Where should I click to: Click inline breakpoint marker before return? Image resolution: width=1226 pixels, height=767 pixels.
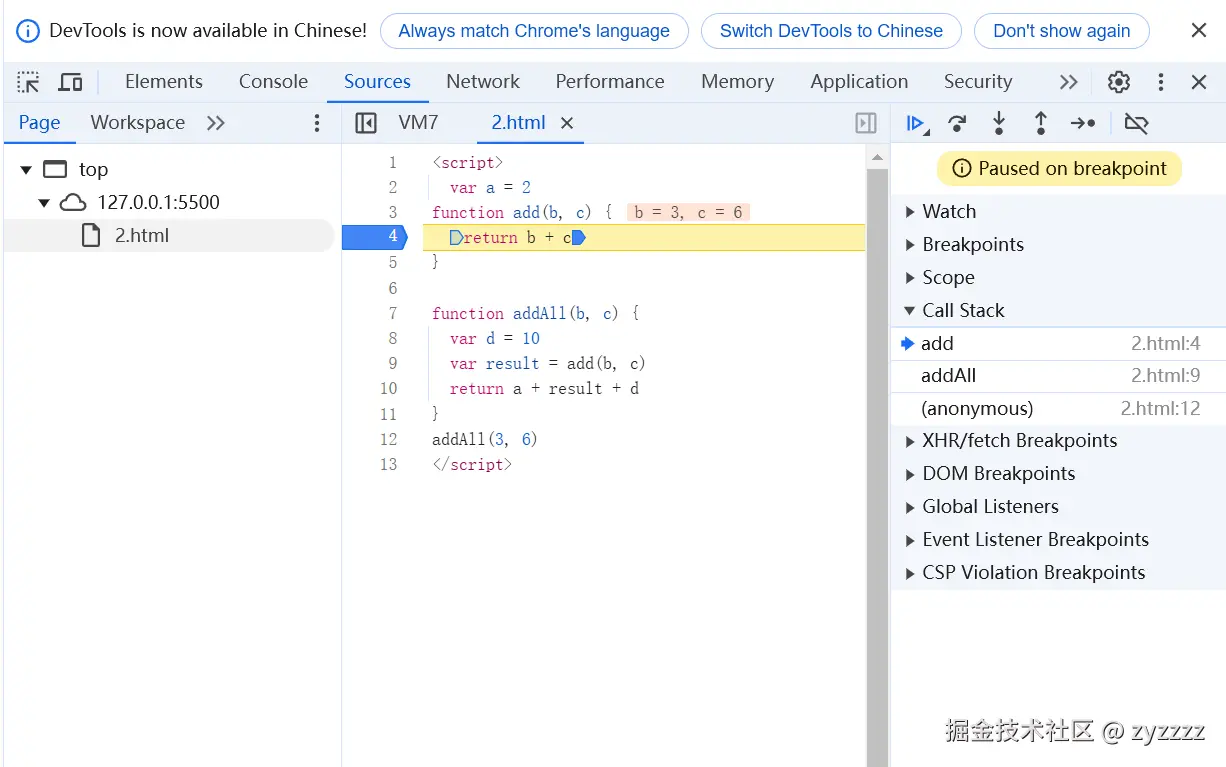click(456, 238)
